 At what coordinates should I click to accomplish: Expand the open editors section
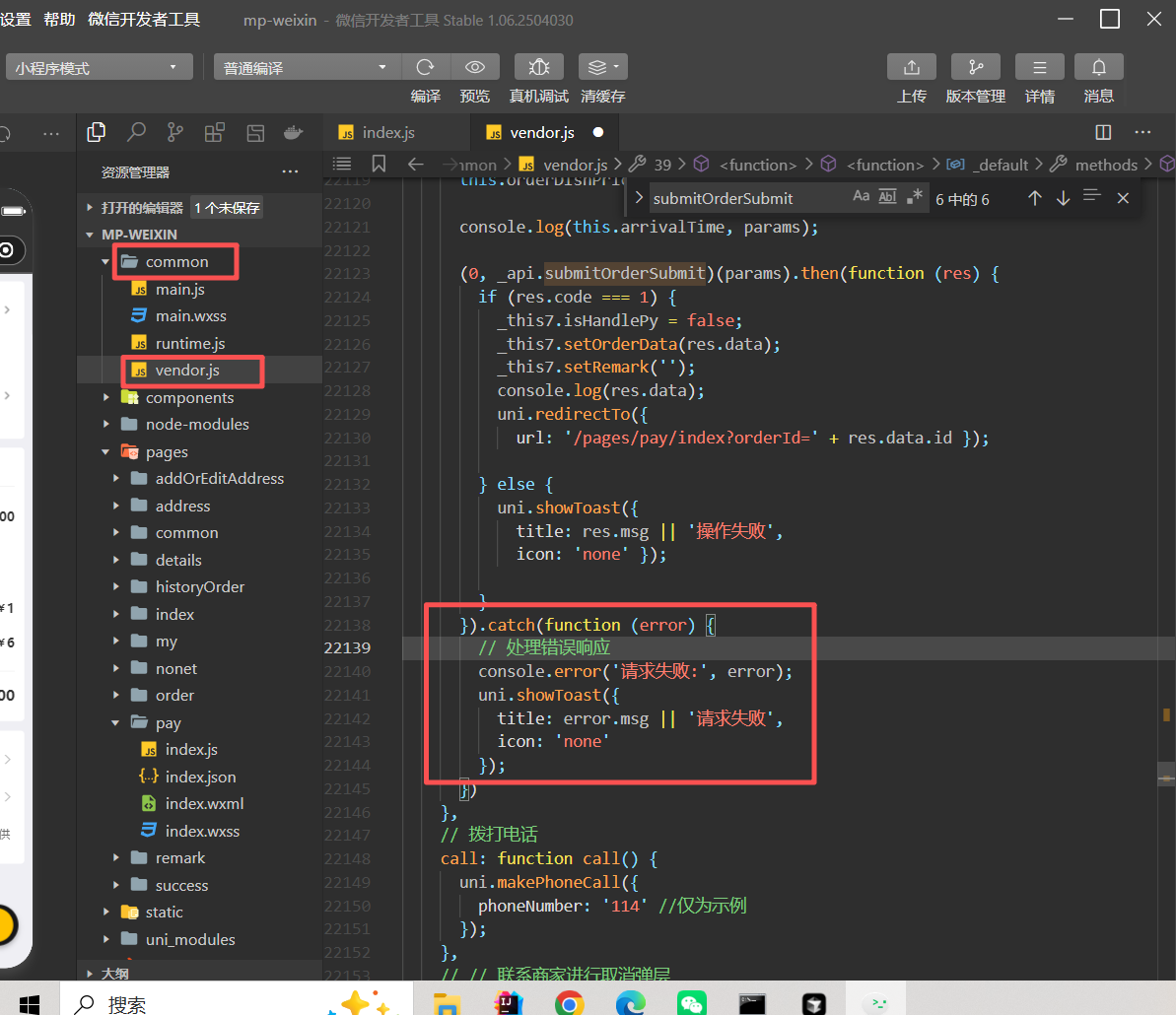click(90, 208)
